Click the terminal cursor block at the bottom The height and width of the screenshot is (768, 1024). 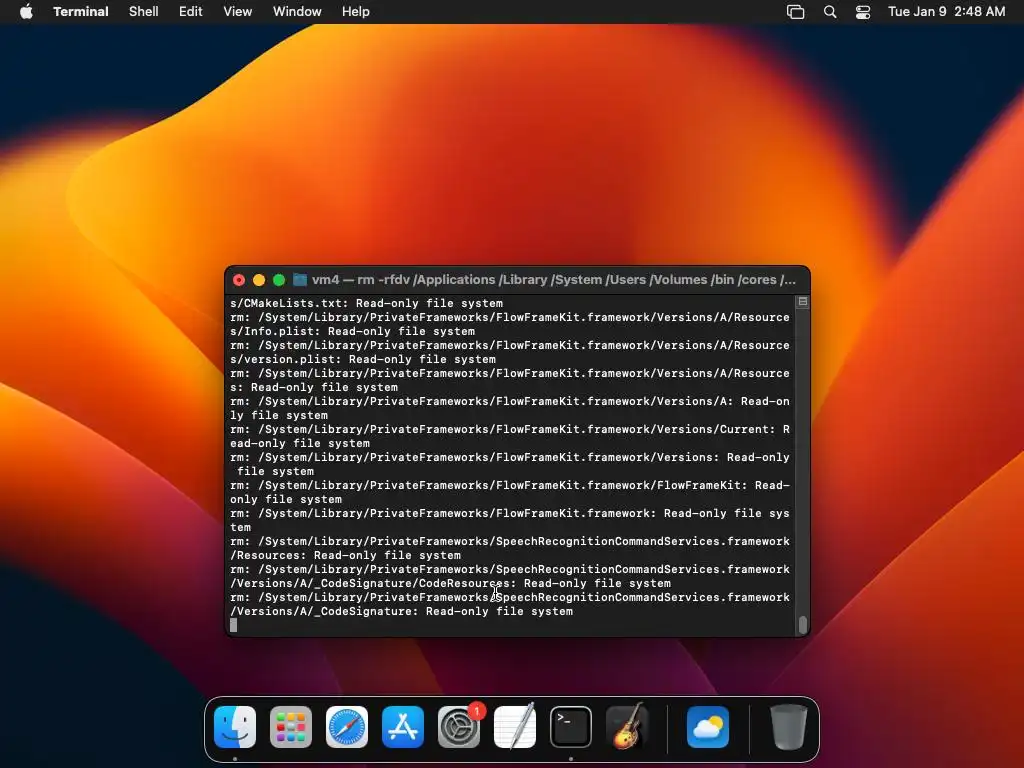pyautogui.click(x=234, y=625)
